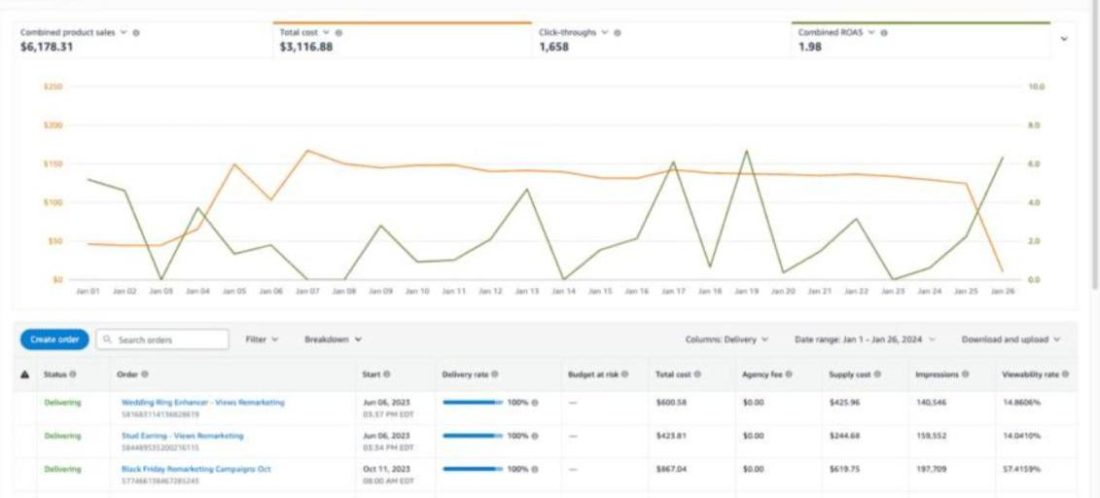Click the 197,709 impressions cell

click(931, 469)
